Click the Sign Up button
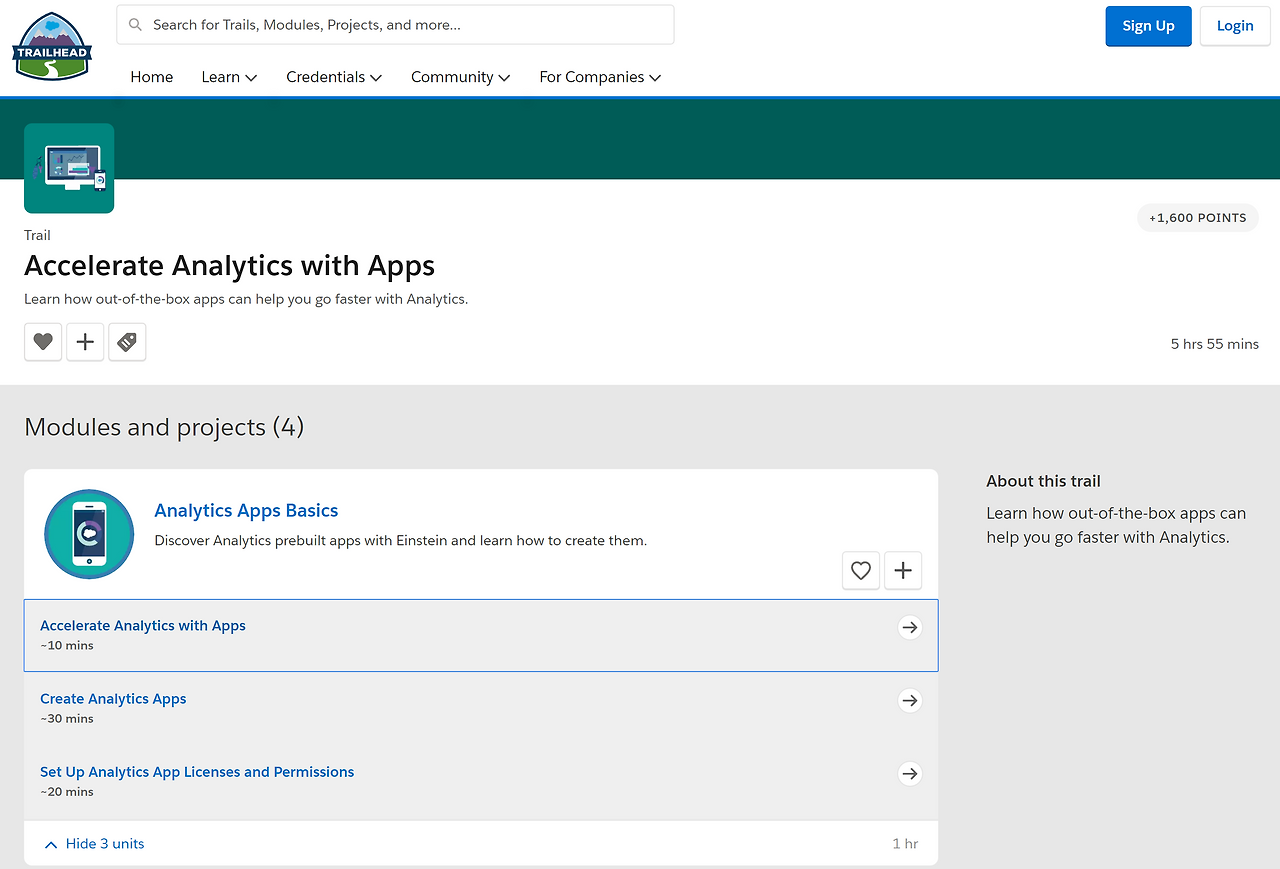The height and width of the screenshot is (869, 1280). click(1148, 26)
